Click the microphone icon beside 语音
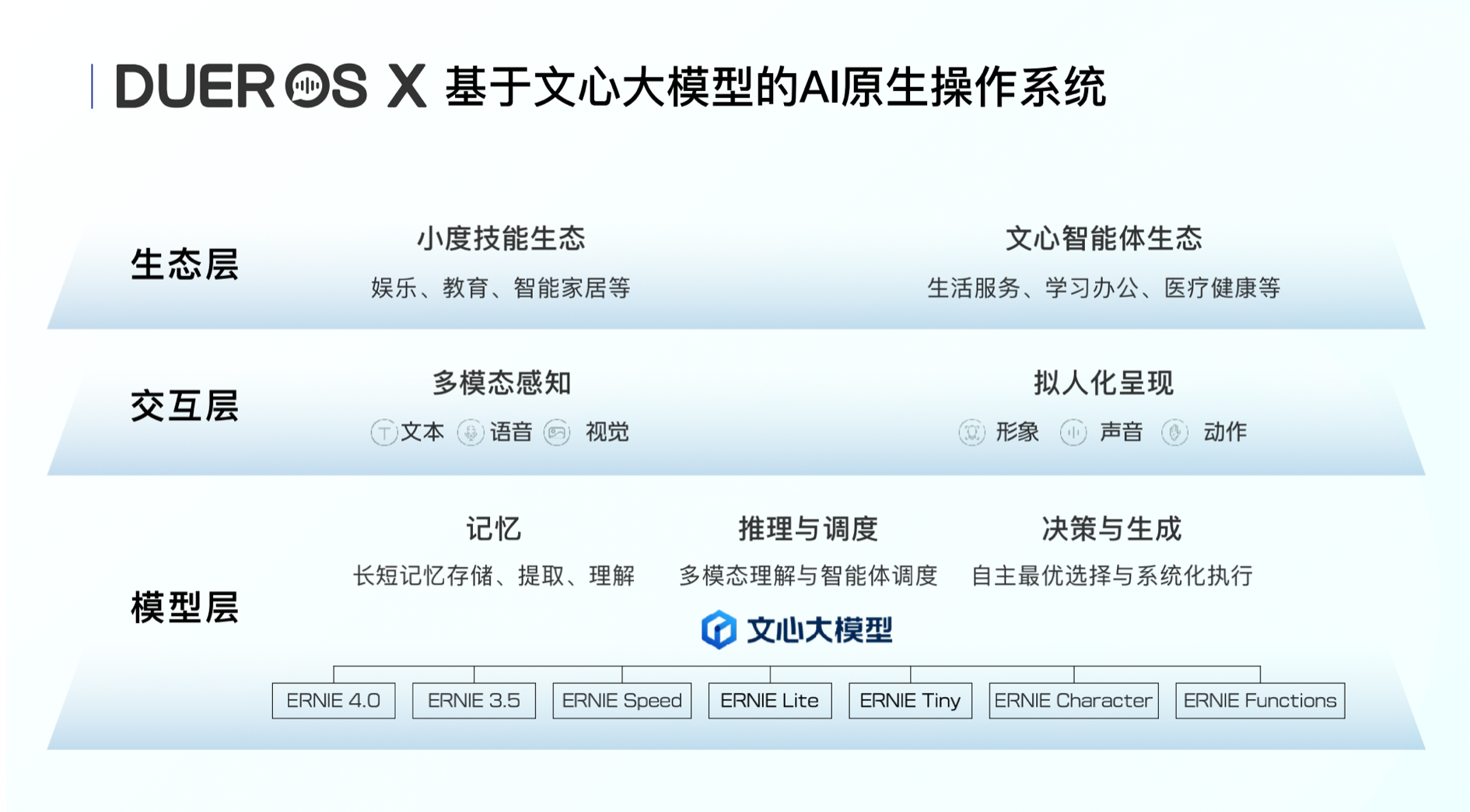The height and width of the screenshot is (812, 1470). pyautogui.click(x=471, y=432)
